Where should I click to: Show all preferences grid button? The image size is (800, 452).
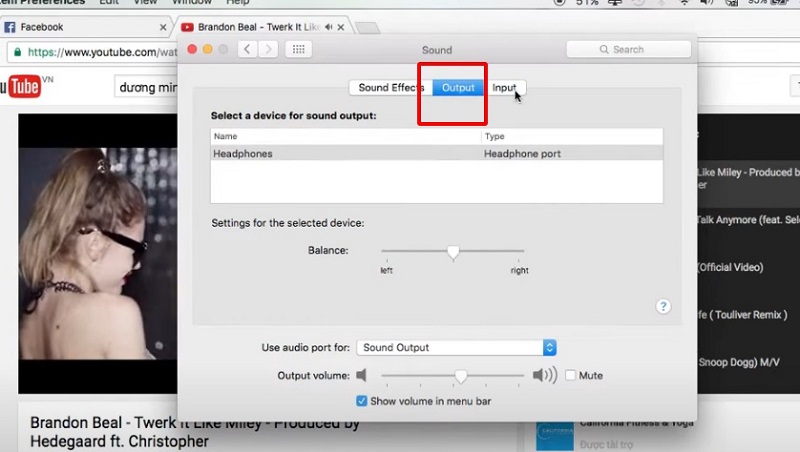298,49
